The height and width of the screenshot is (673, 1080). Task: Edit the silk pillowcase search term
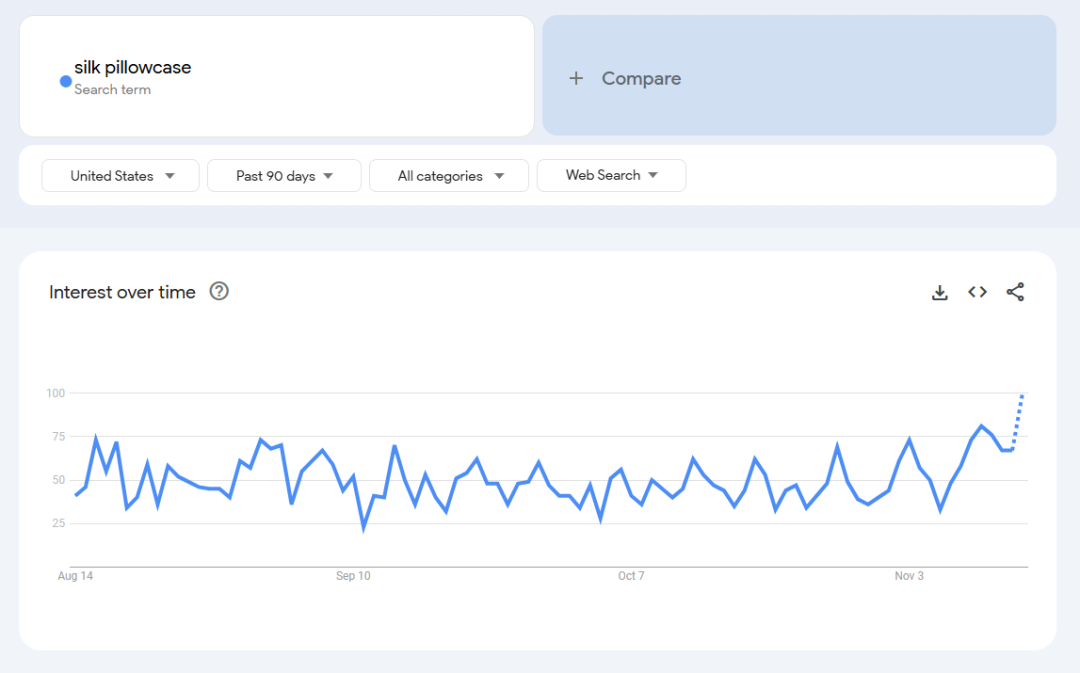(x=133, y=68)
